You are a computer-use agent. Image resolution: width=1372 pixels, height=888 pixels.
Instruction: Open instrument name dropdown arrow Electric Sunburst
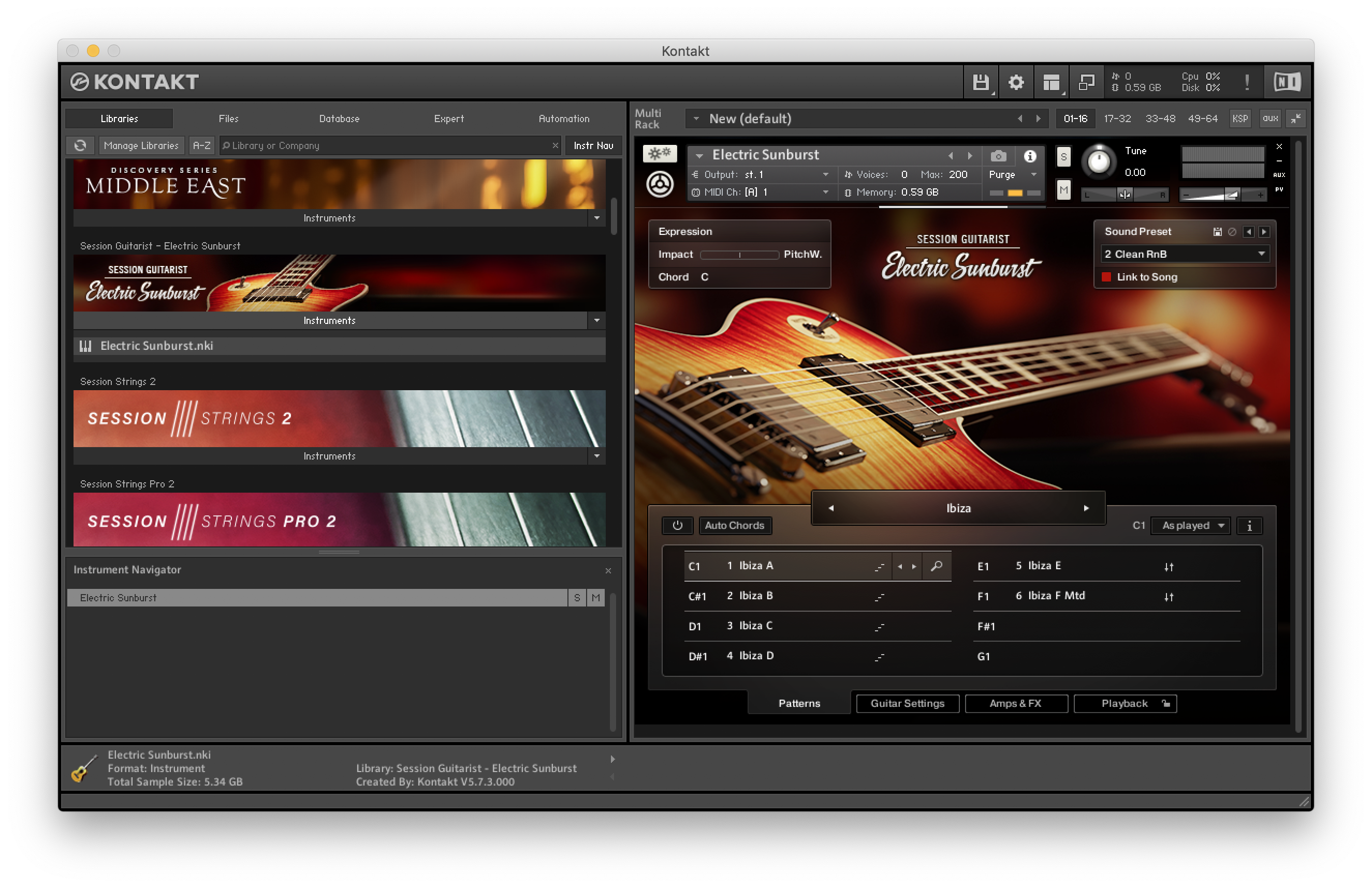pos(699,156)
